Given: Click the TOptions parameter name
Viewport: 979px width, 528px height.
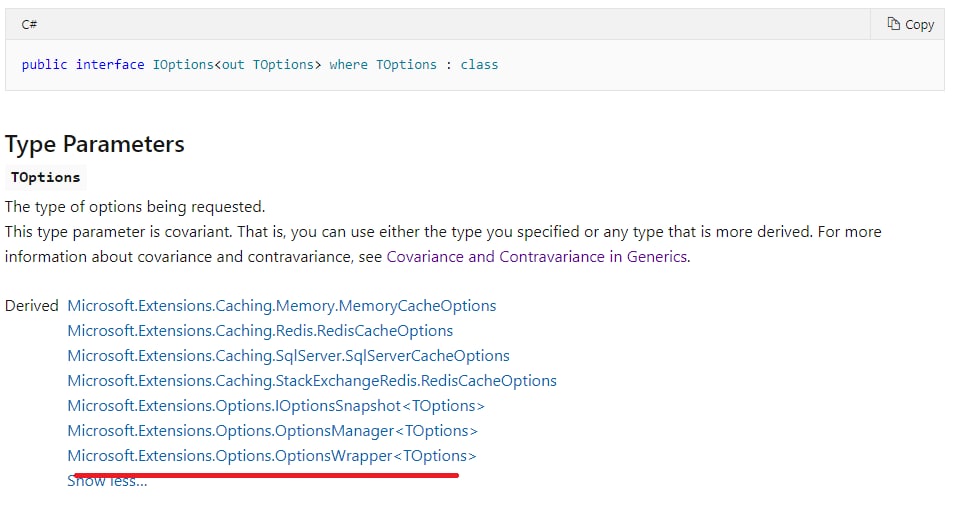Looking at the screenshot, I should coord(46,177).
